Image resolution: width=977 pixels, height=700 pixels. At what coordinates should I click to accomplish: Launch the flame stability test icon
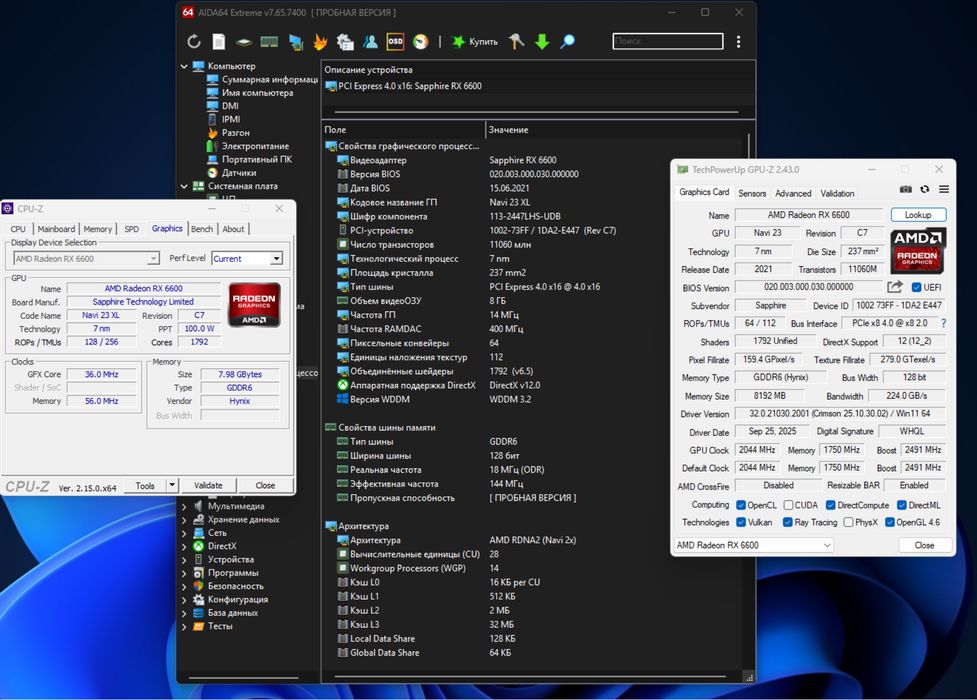[320, 42]
